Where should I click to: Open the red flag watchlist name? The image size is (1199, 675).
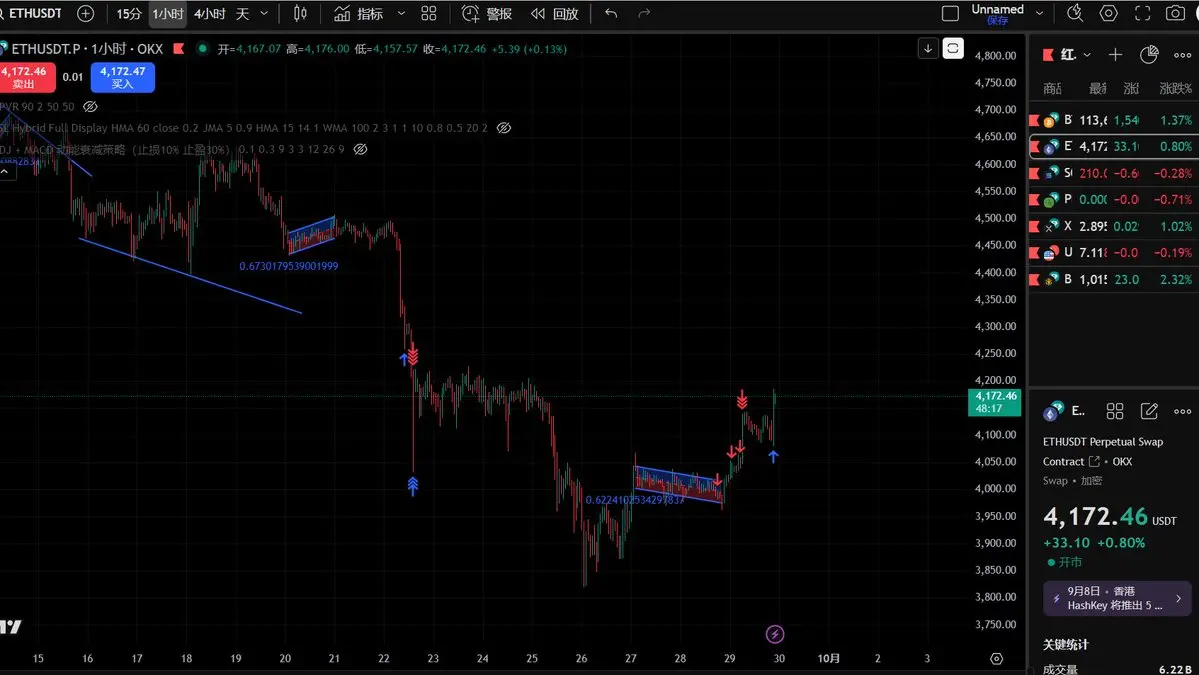(1061, 55)
